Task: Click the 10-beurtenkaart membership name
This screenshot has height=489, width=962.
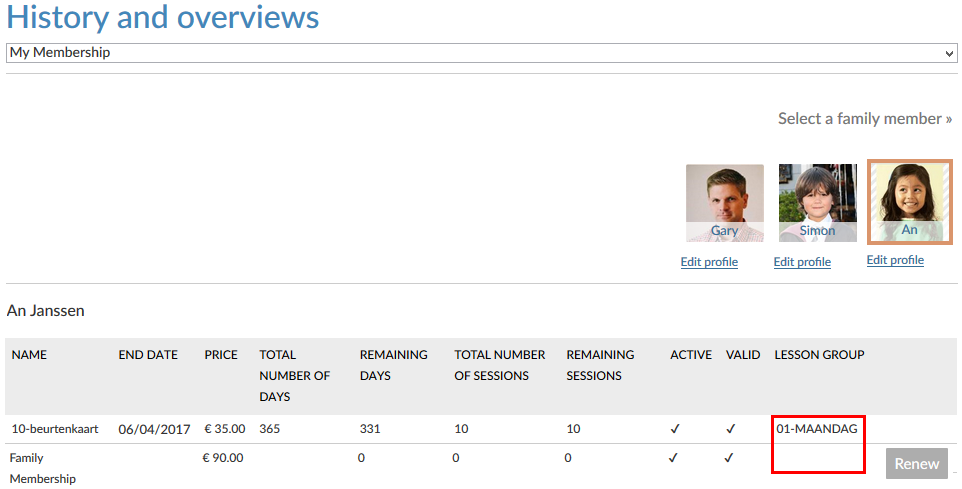Action: coord(55,429)
